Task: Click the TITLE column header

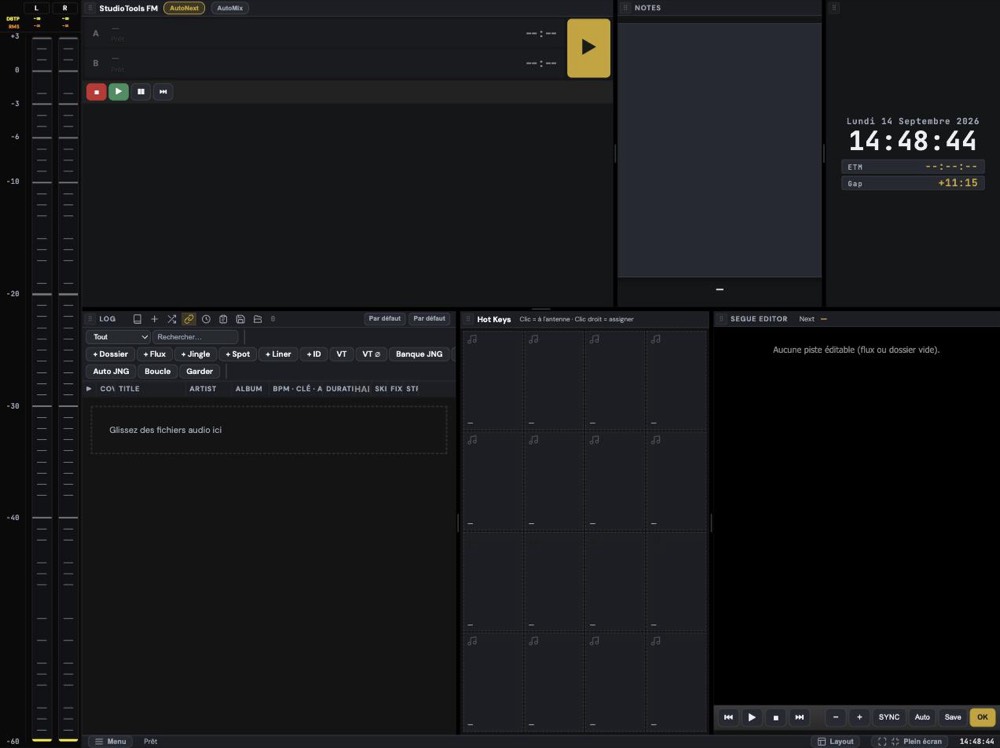Action: point(129,388)
